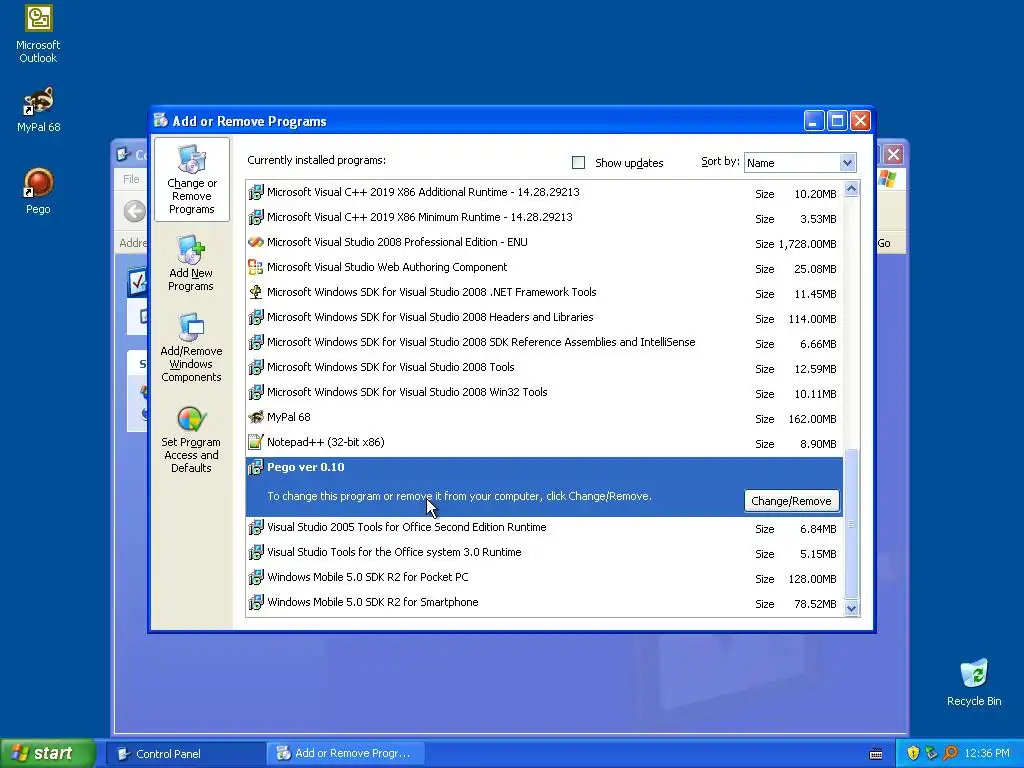
Task: Click Windows Mobile 5.0 Smartphone icon
Action: click(x=256, y=603)
